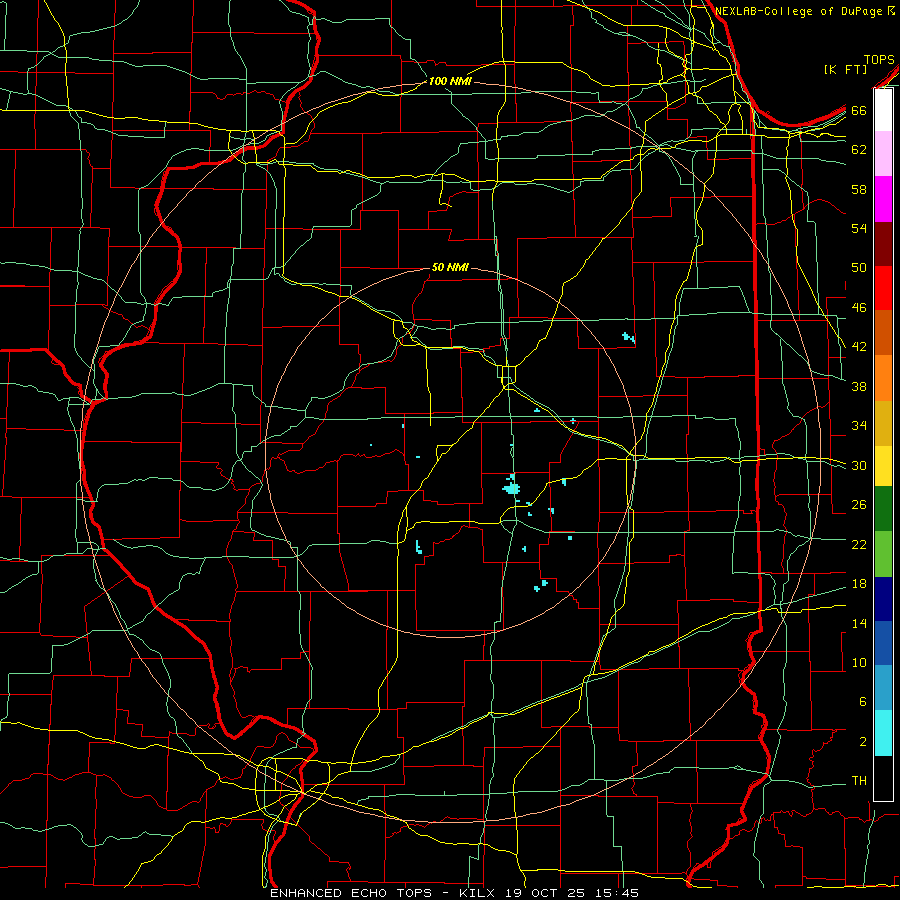
Task: Click the legend value 54
Action: point(859,228)
